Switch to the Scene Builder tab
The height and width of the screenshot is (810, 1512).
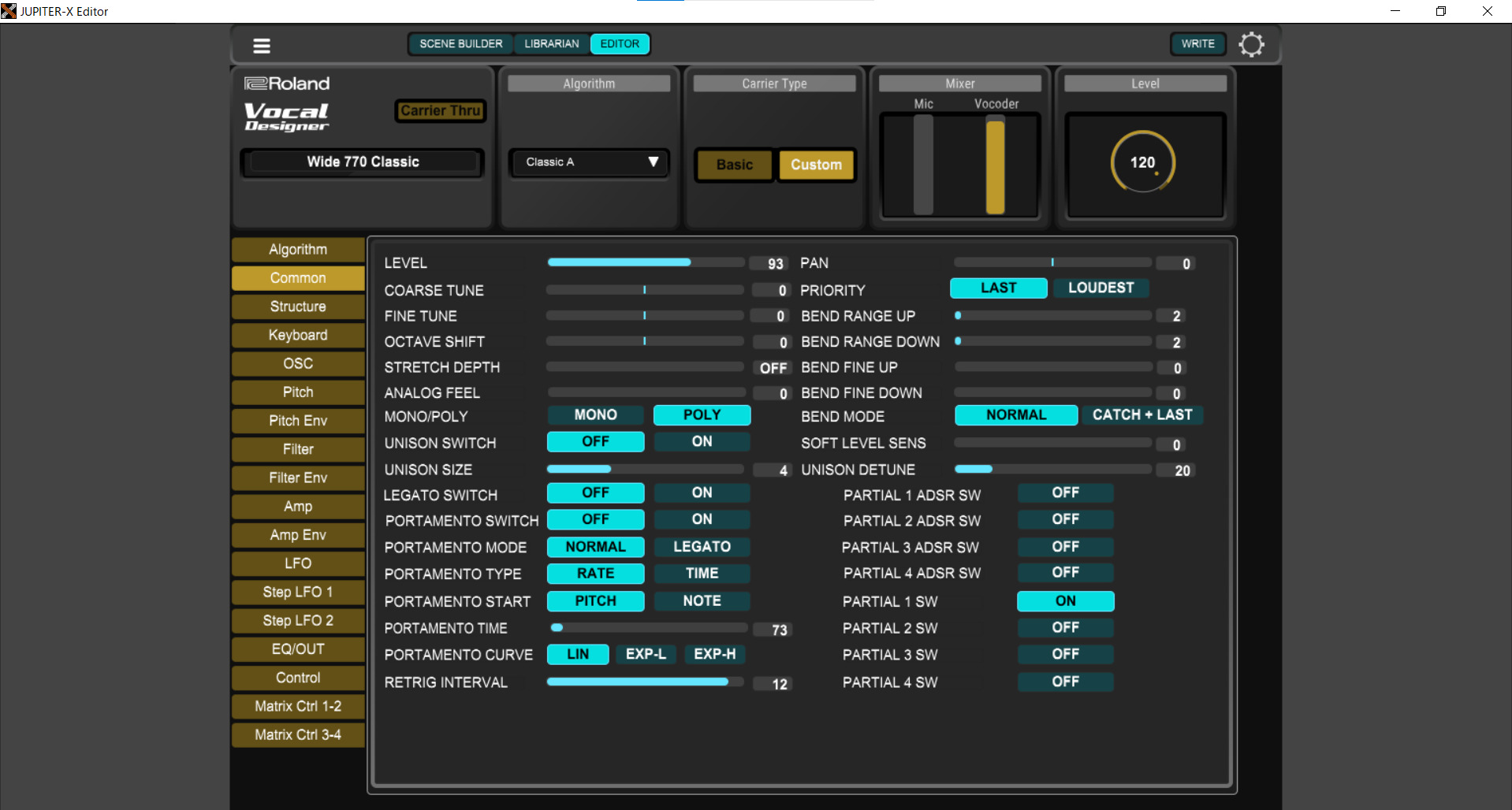point(460,43)
